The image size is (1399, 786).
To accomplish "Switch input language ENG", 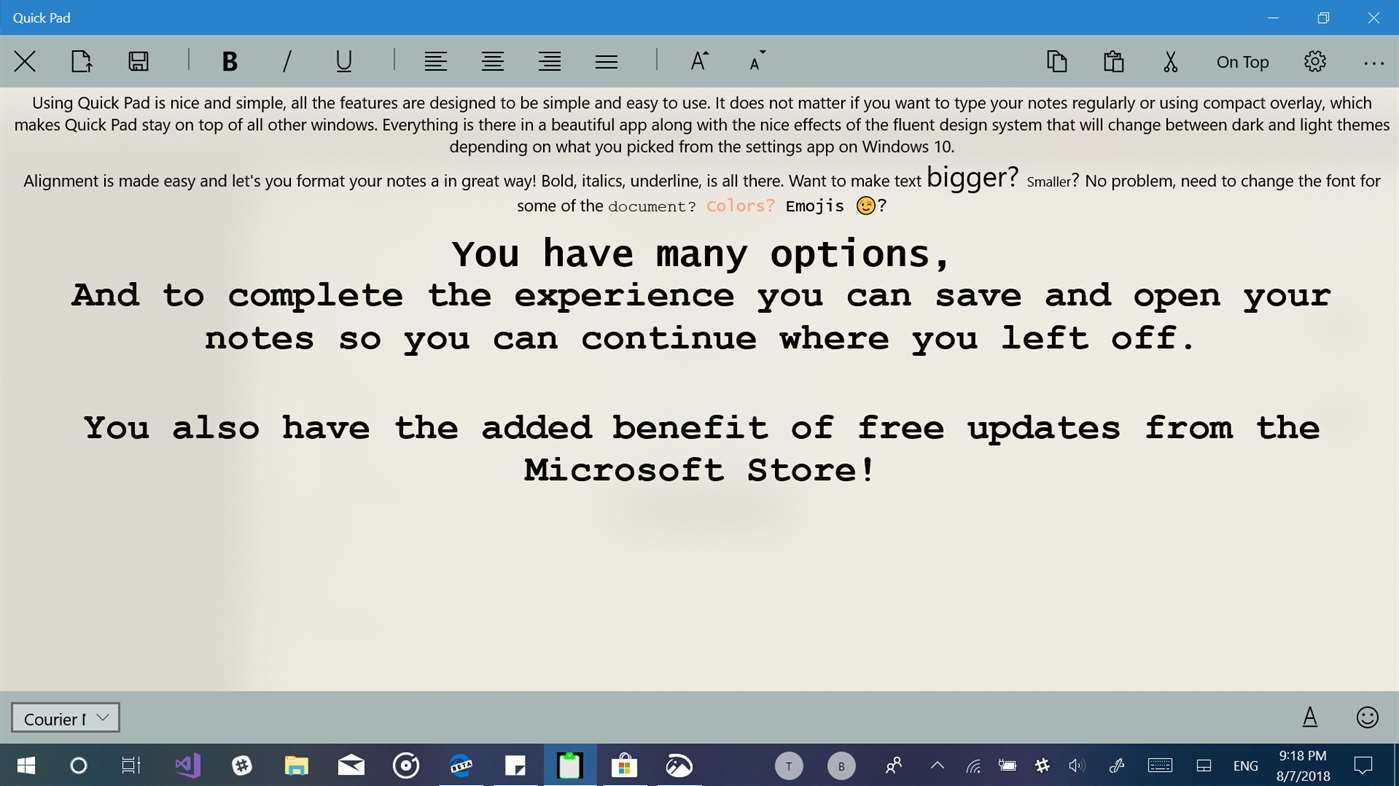I will click(1246, 766).
